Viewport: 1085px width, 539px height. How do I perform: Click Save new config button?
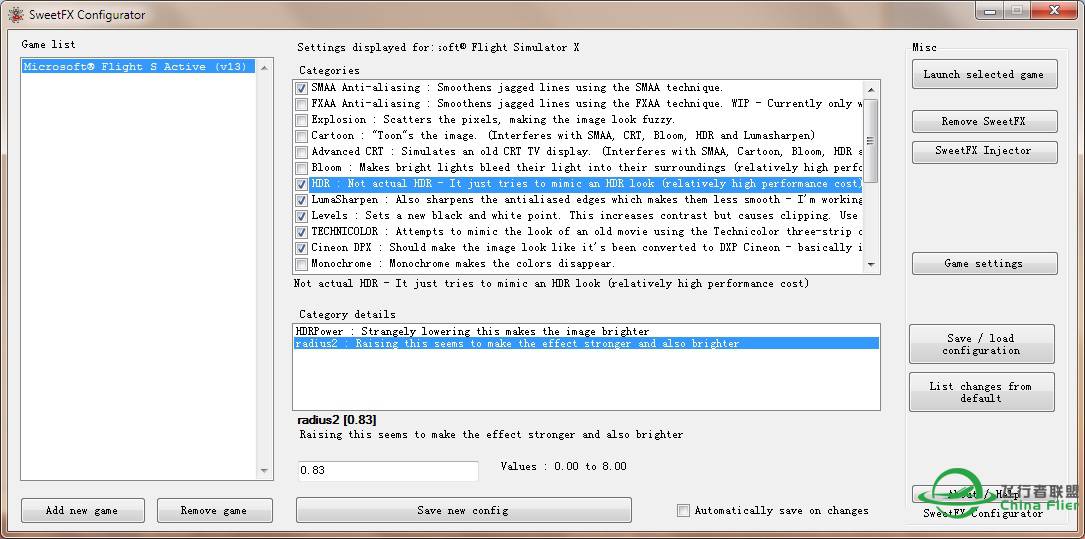463,510
